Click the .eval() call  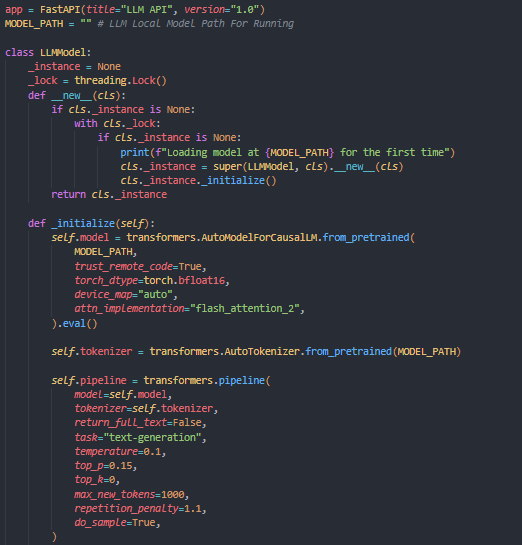77,324
